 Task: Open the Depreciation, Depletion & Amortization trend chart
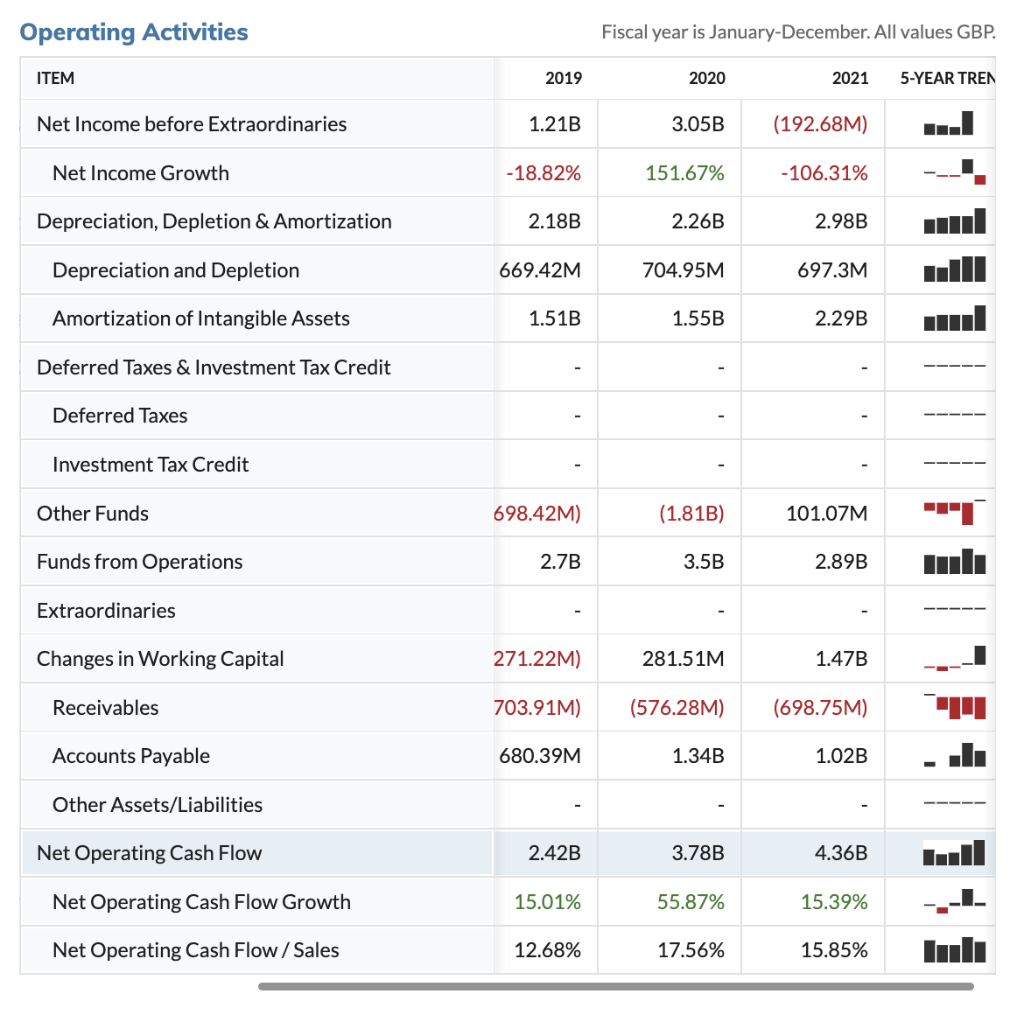(954, 221)
